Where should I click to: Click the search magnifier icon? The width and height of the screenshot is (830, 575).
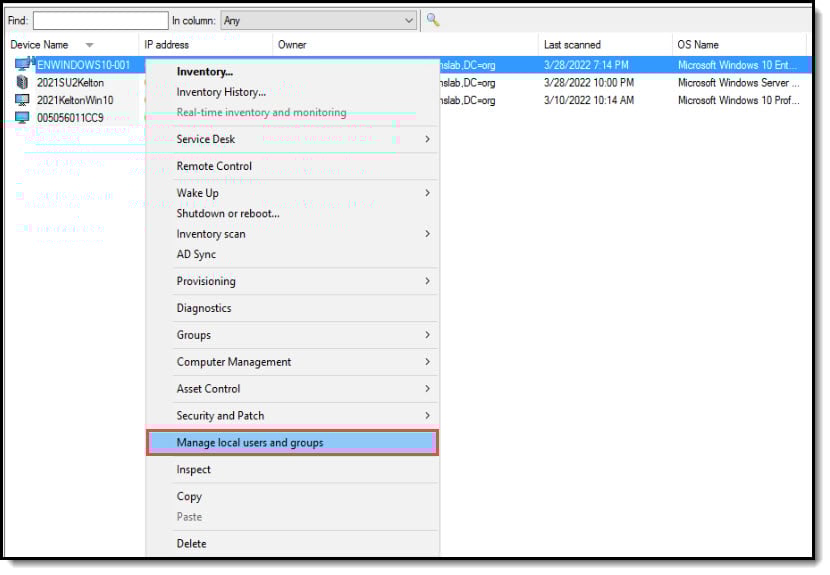click(x=433, y=20)
